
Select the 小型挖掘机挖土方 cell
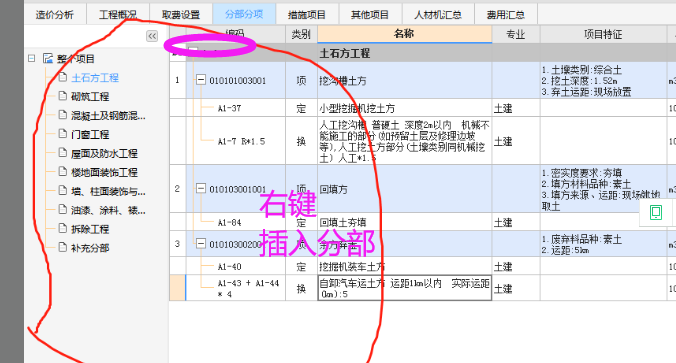pyautogui.click(x=404, y=108)
